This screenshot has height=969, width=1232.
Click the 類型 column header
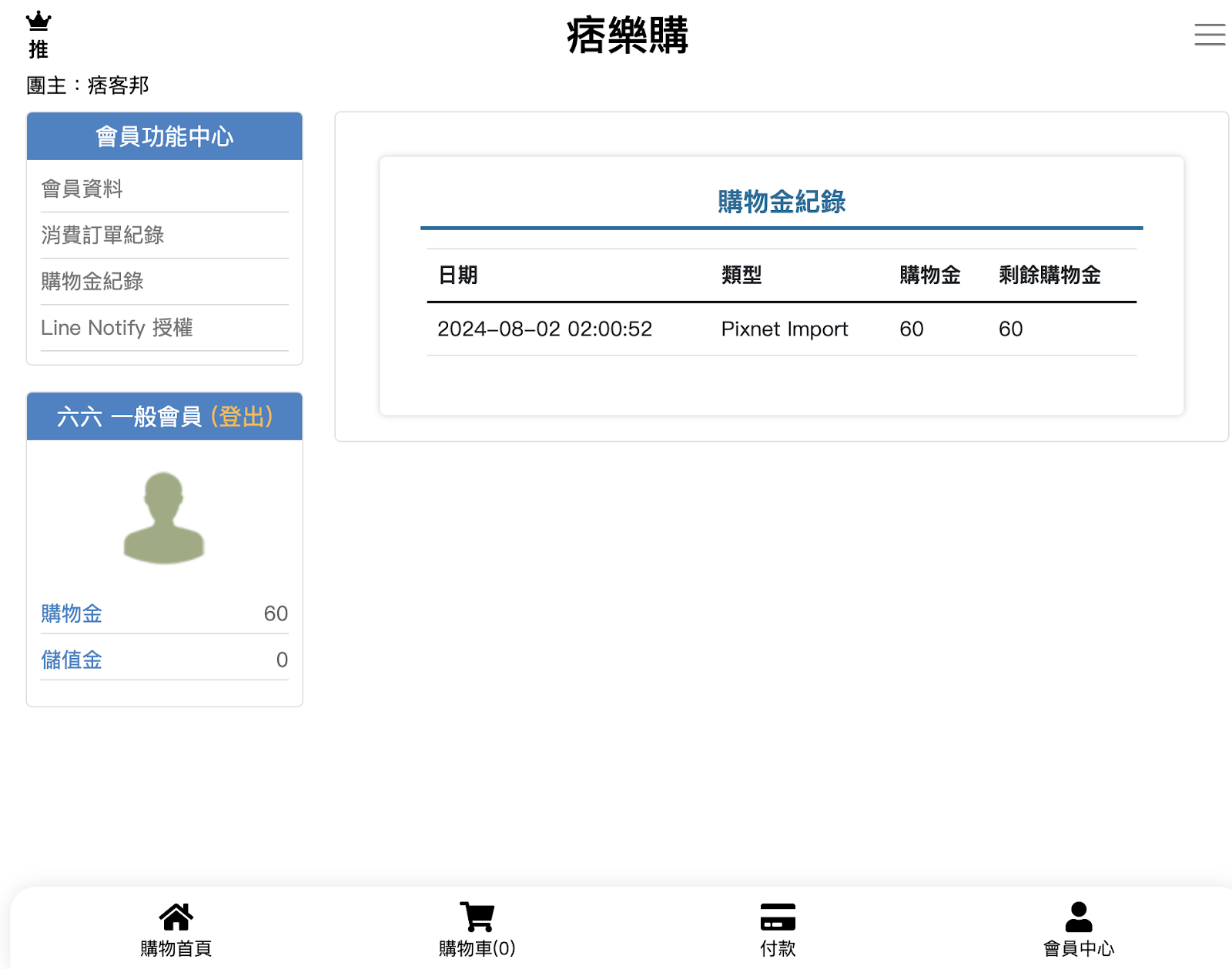tap(742, 275)
